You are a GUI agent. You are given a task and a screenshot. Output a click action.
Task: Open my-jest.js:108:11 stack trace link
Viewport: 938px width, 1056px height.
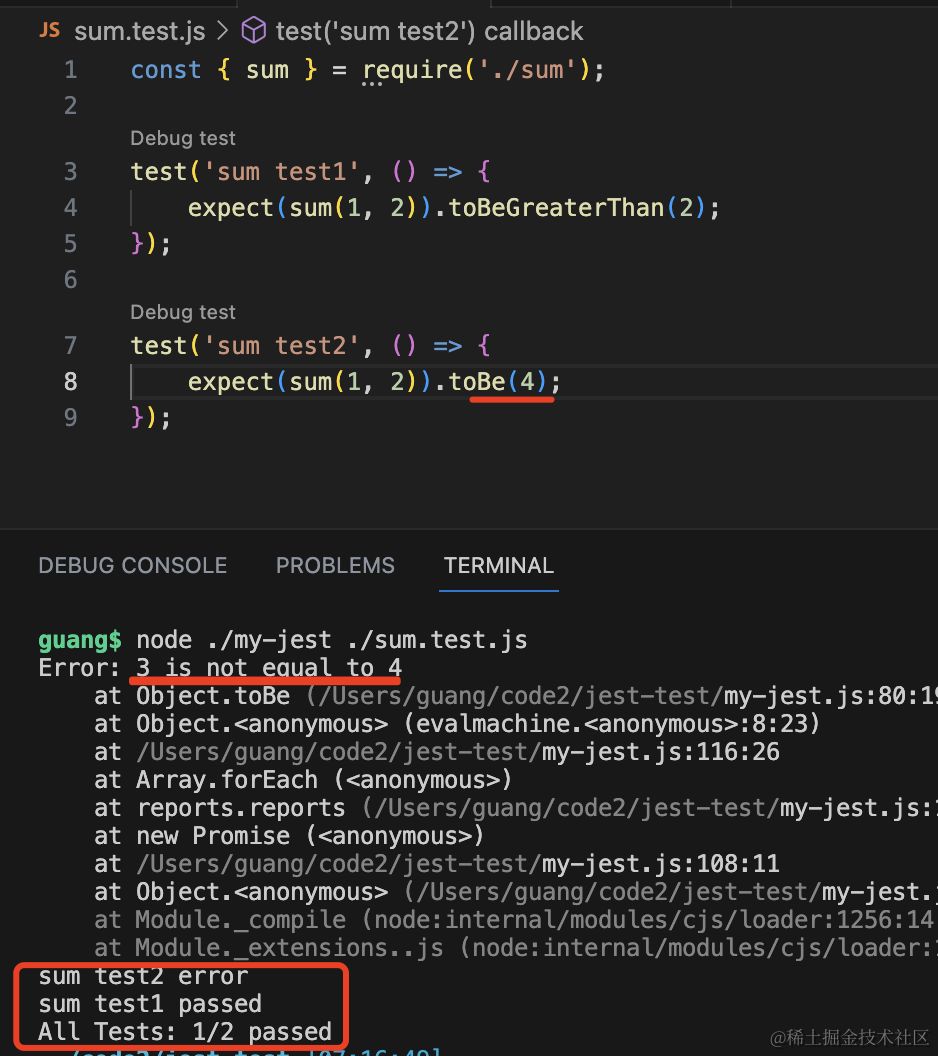660,863
